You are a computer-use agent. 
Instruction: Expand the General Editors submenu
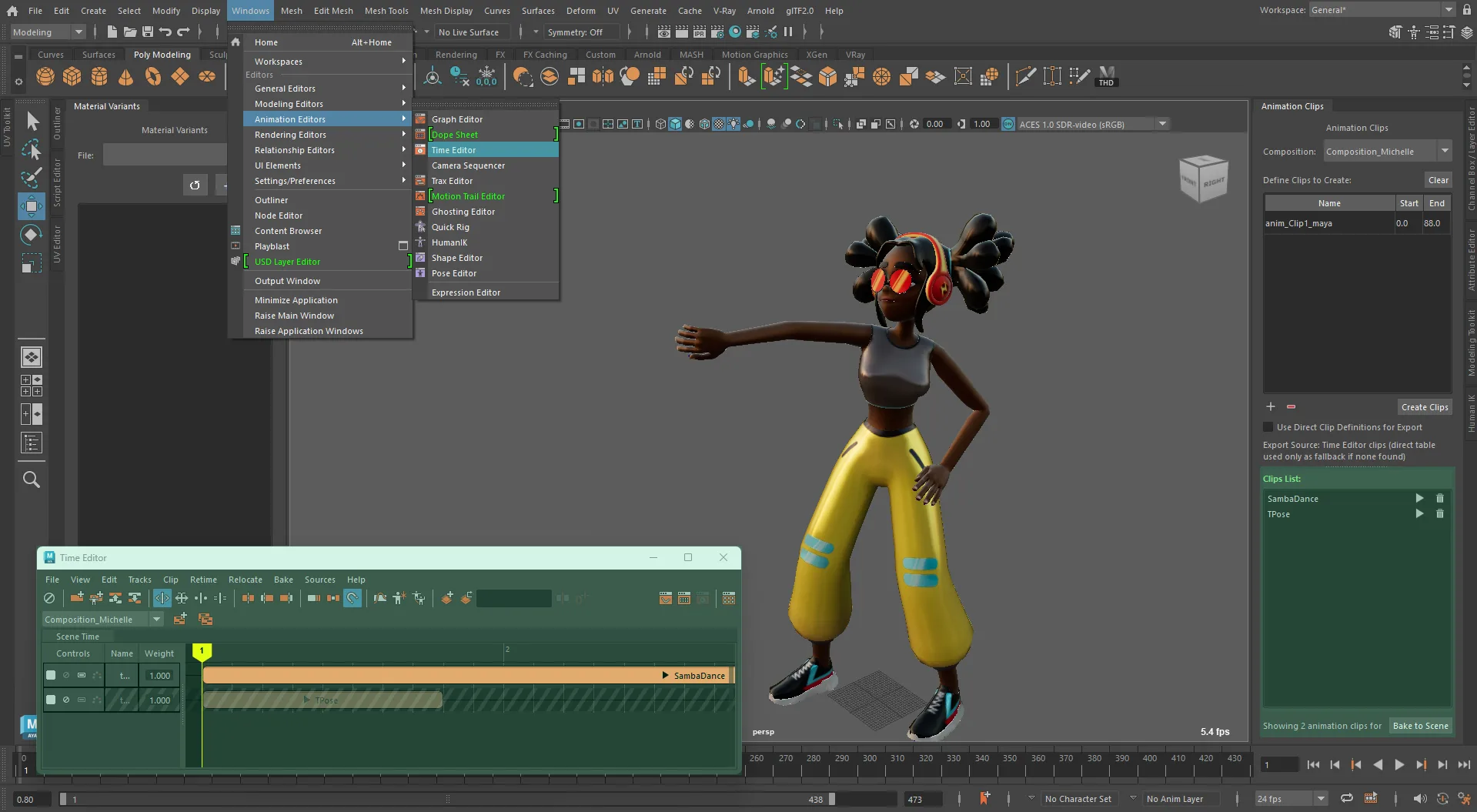point(329,89)
